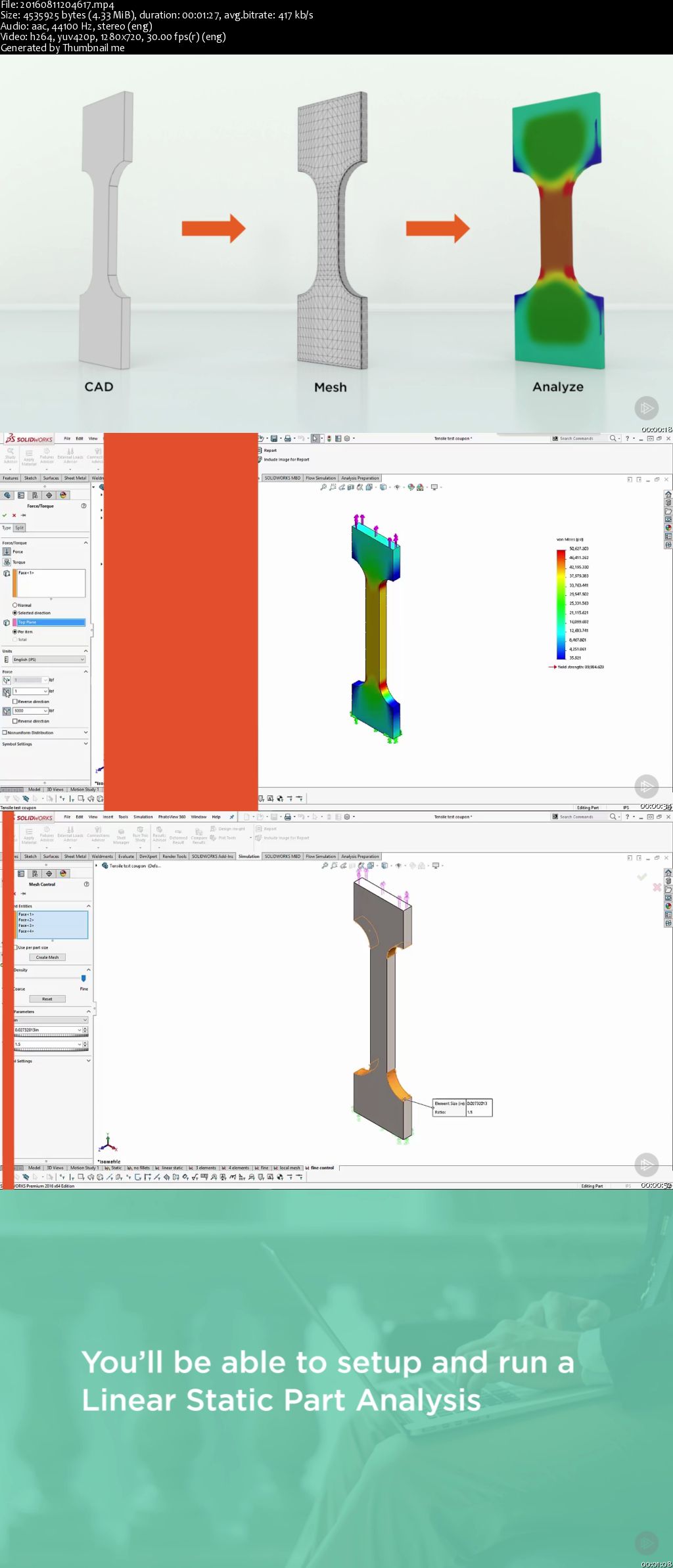This screenshot has height=1568, width=673.
Task: Click Zoom to Area in von Mises view
Action: coord(333,487)
